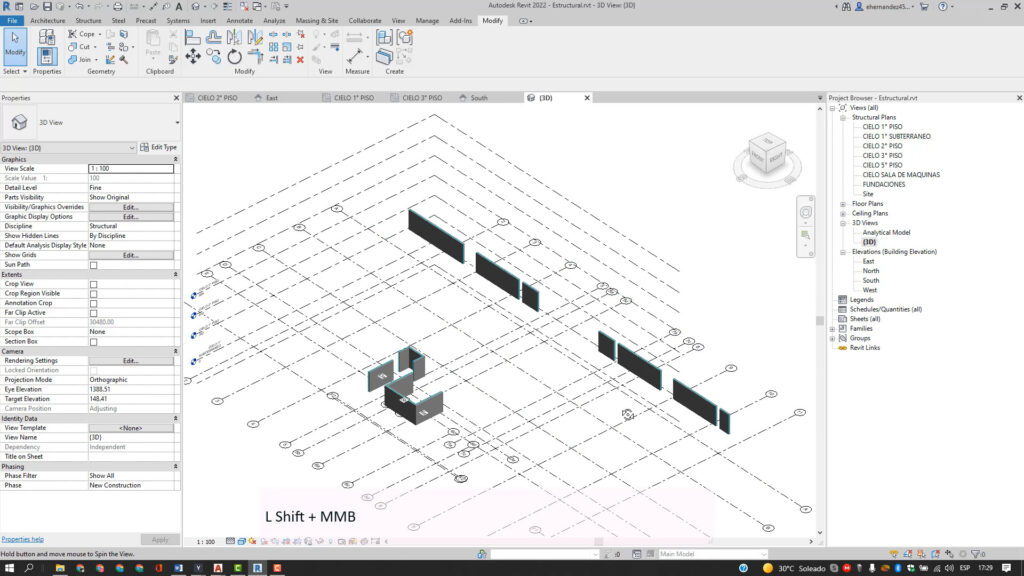Open the Properties help link
Screen dimensions: 1024x576
point(23,539)
